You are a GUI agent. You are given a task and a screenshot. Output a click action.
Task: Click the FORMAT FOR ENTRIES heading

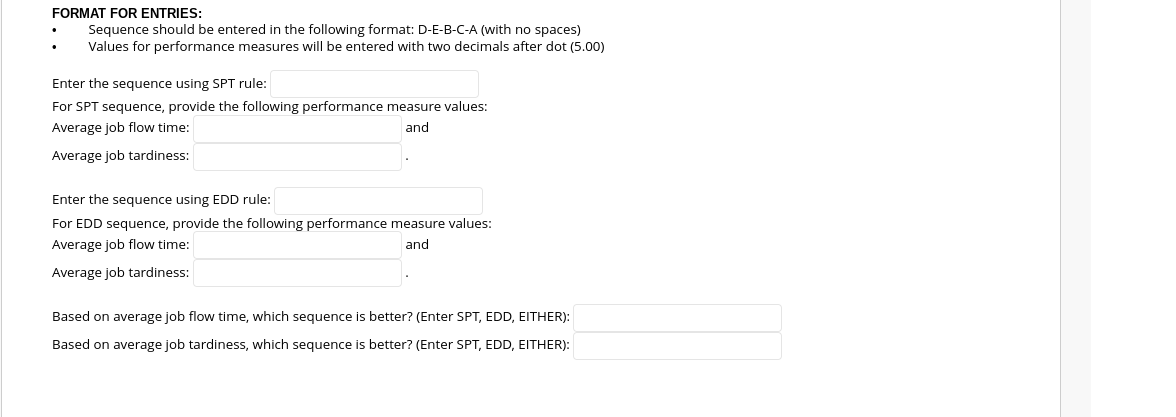coord(126,14)
